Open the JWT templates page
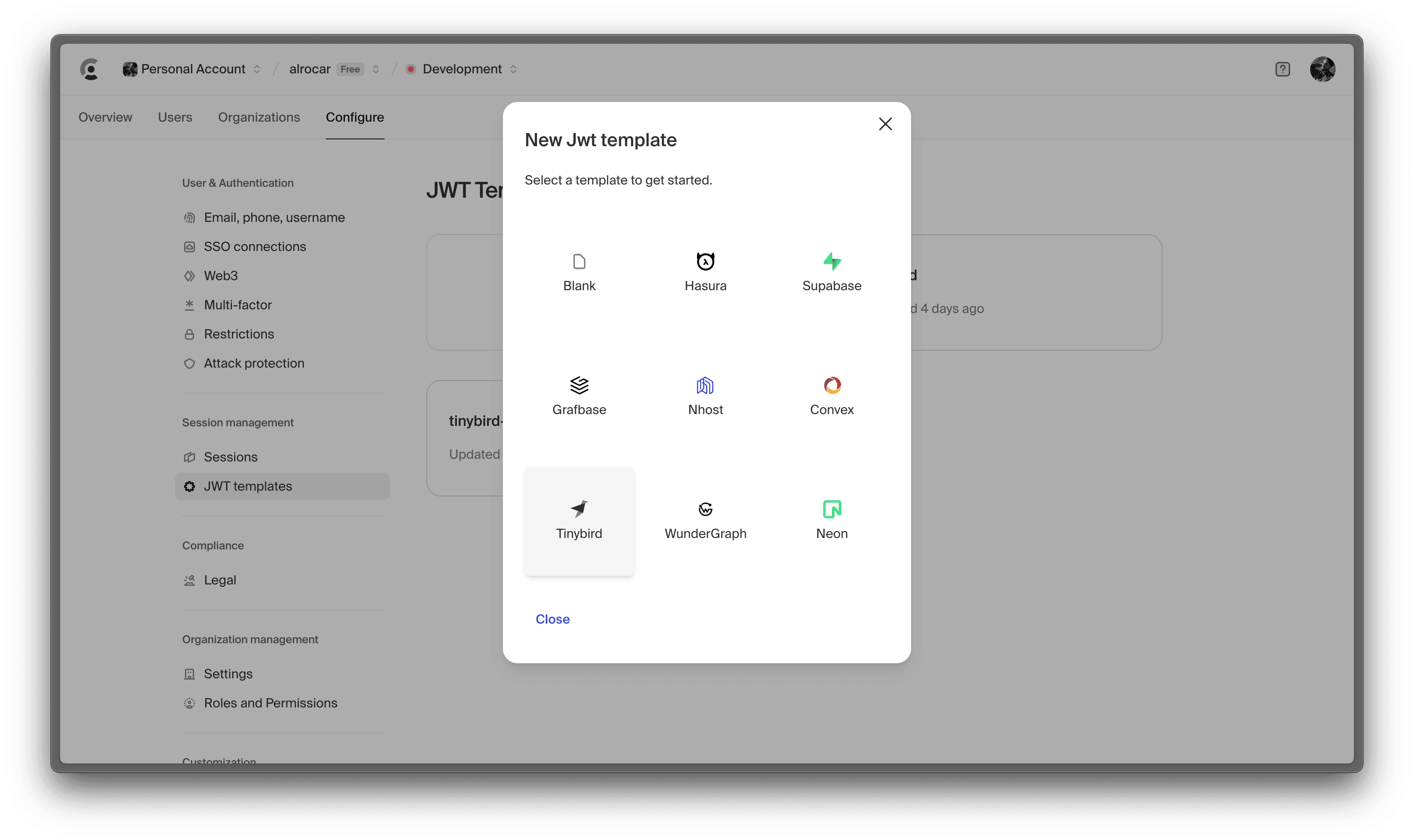 [x=282, y=486]
